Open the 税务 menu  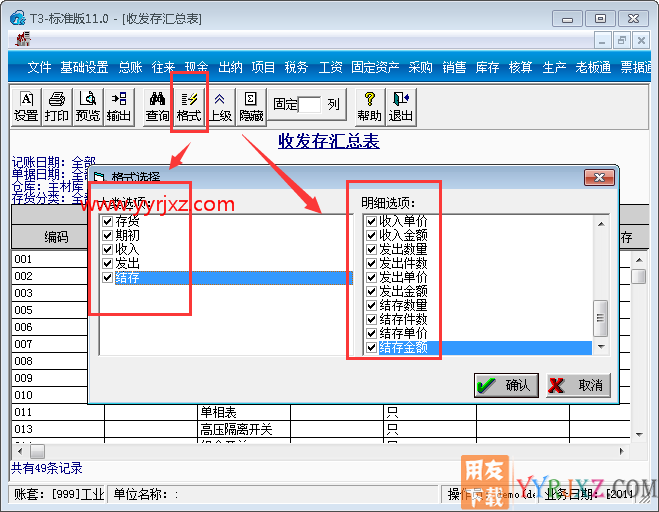point(296,67)
